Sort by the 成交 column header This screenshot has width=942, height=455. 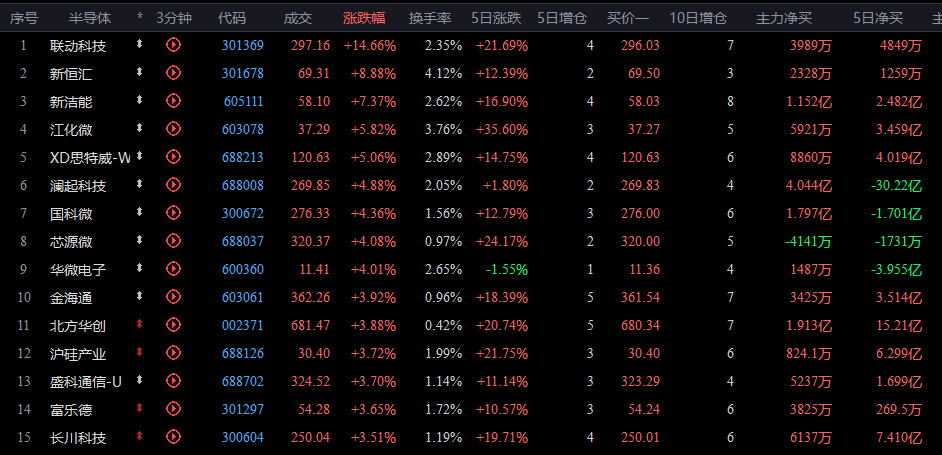pyautogui.click(x=298, y=19)
